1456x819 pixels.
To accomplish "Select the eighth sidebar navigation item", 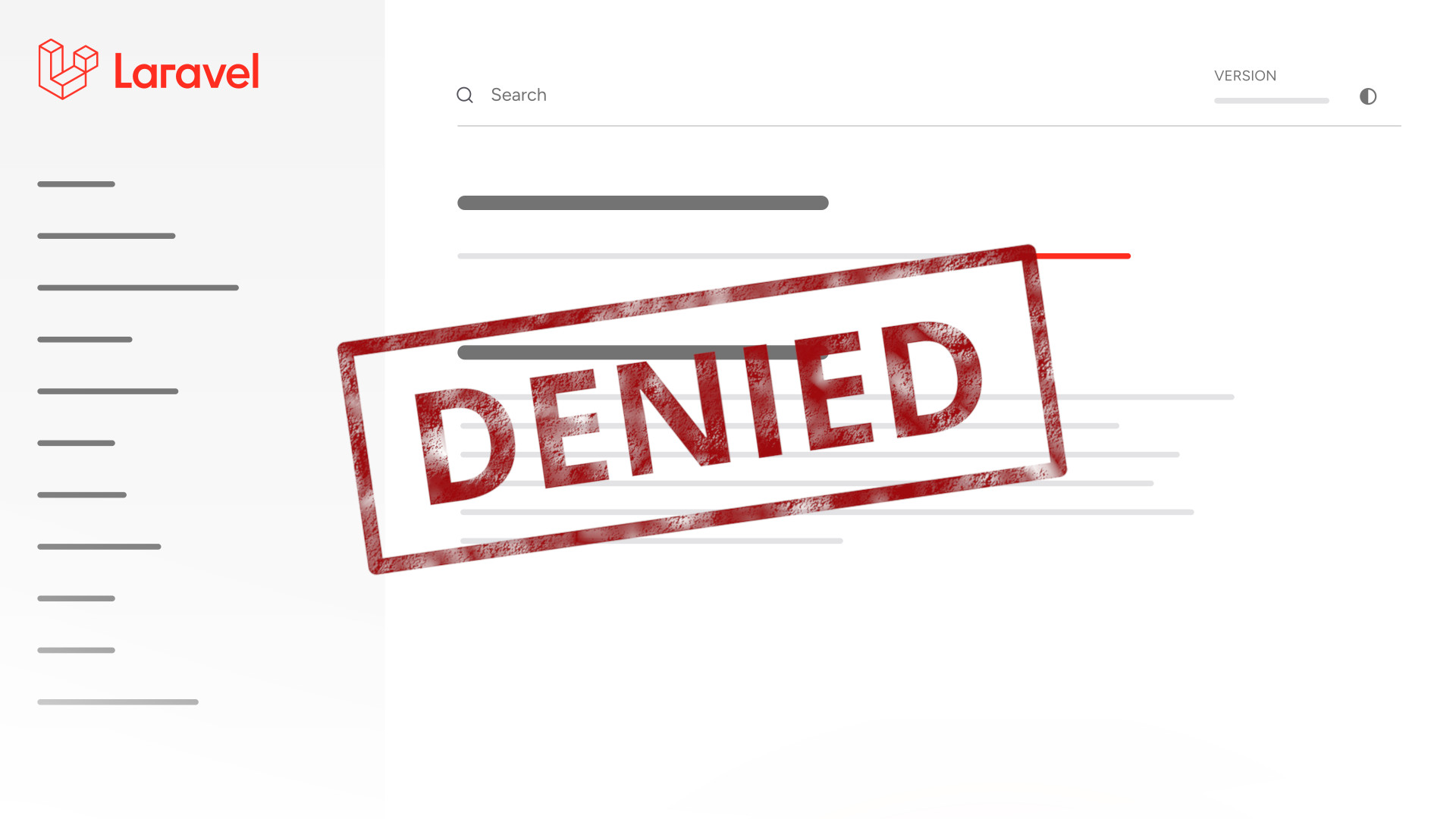I will click(99, 547).
